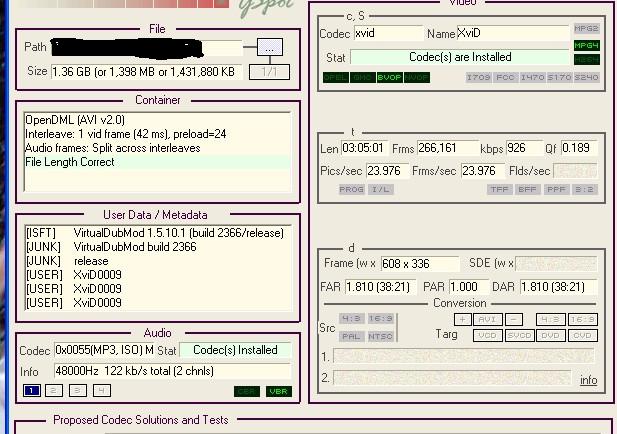Select 'OpenDML (AVI v2.0)' container line

tap(157, 120)
